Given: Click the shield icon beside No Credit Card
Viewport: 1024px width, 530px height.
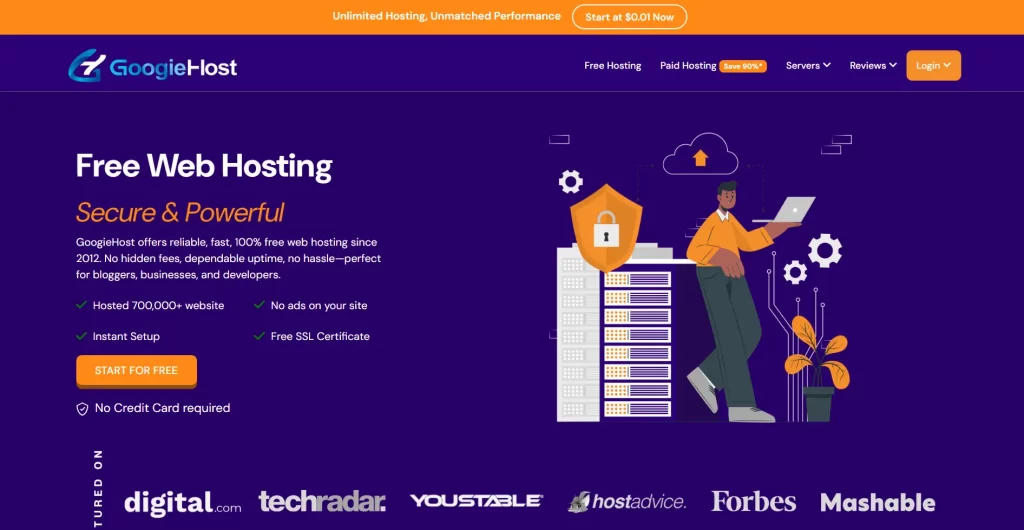Looking at the screenshot, I should (82, 409).
